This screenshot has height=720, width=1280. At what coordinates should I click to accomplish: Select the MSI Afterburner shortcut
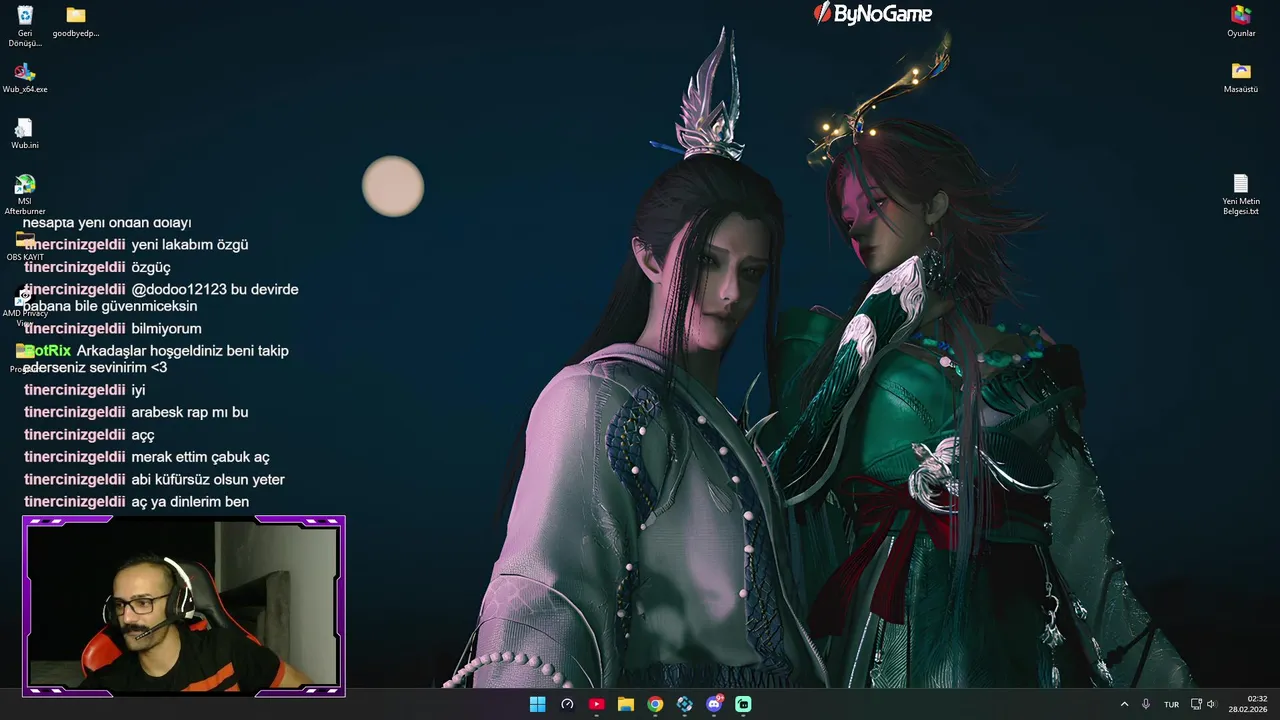click(x=25, y=195)
